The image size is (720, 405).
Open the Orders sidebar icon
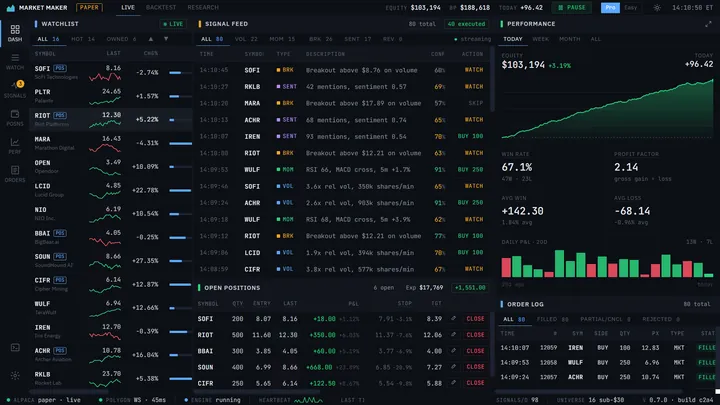coord(15,174)
